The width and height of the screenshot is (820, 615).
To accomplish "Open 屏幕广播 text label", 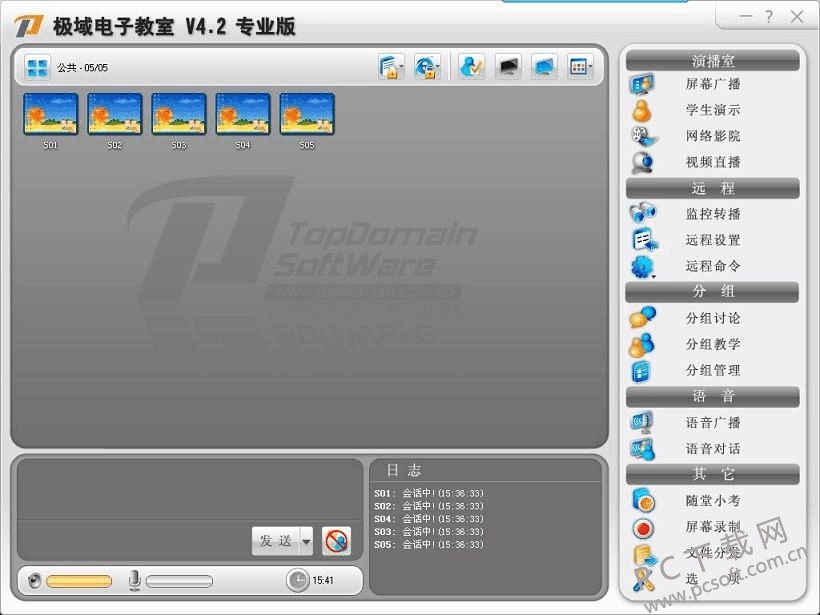I will (713, 84).
